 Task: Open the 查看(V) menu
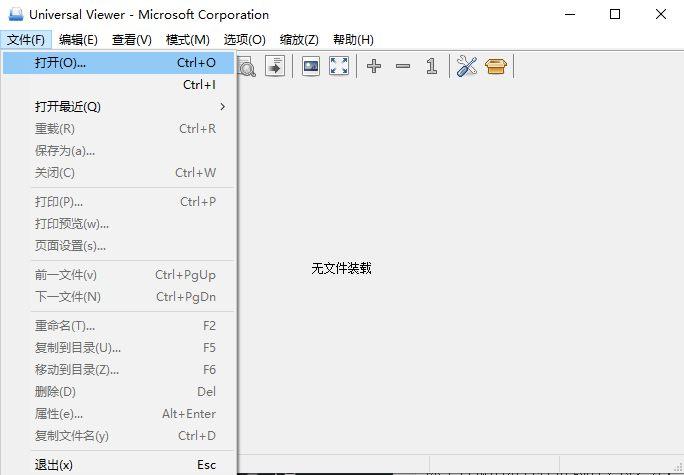(x=132, y=40)
